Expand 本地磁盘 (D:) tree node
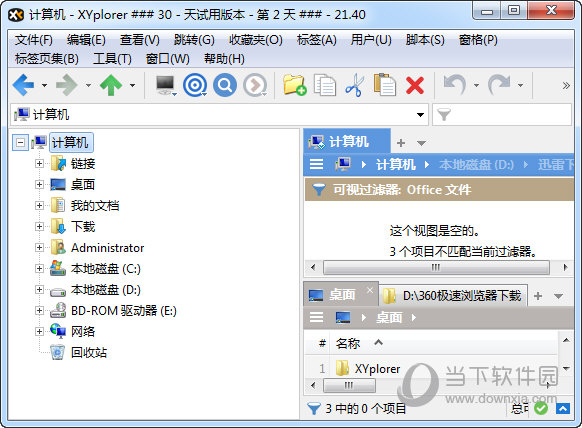Viewport: 582px width, 428px height. 39,289
